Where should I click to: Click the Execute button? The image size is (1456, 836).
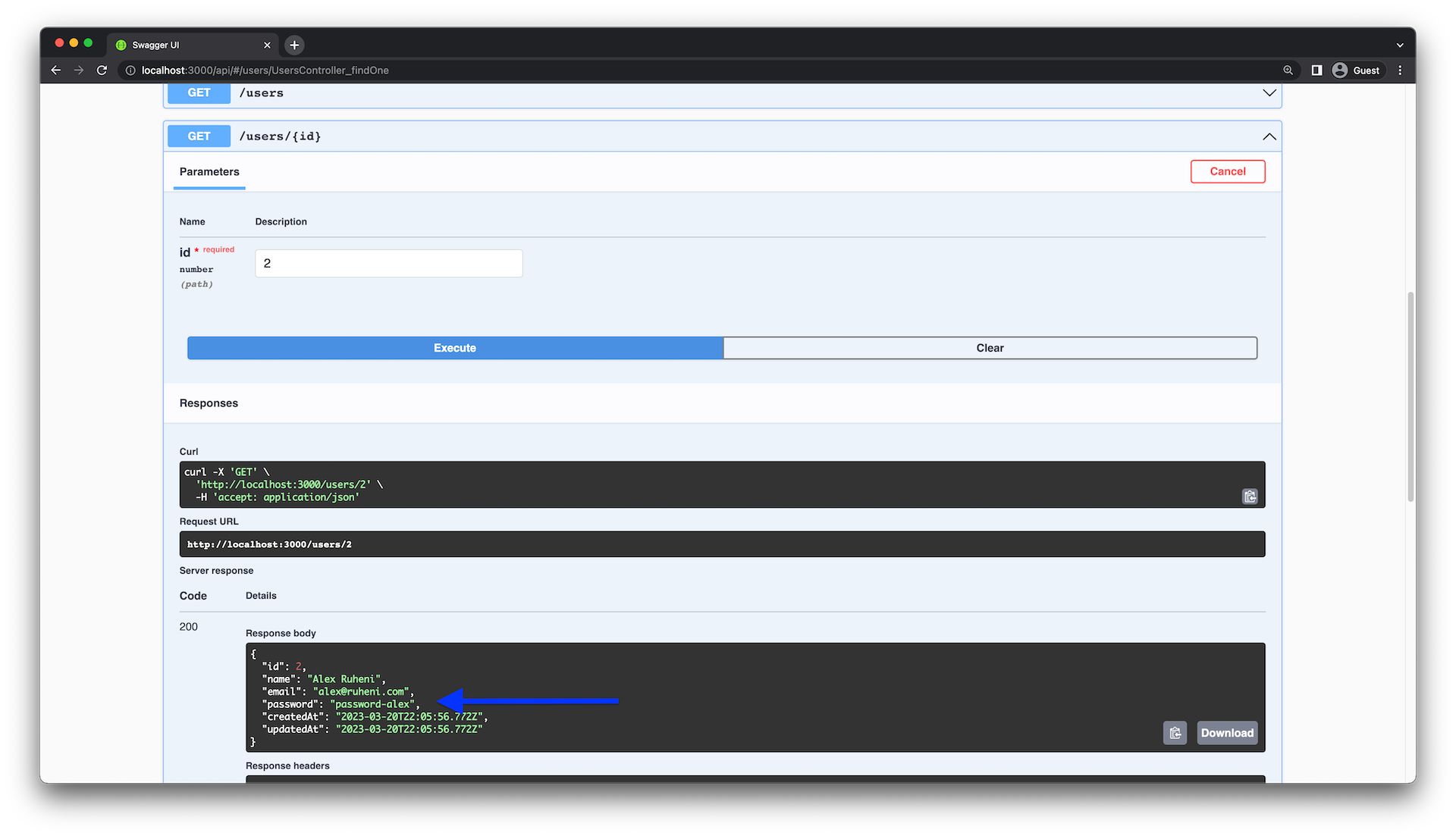454,347
